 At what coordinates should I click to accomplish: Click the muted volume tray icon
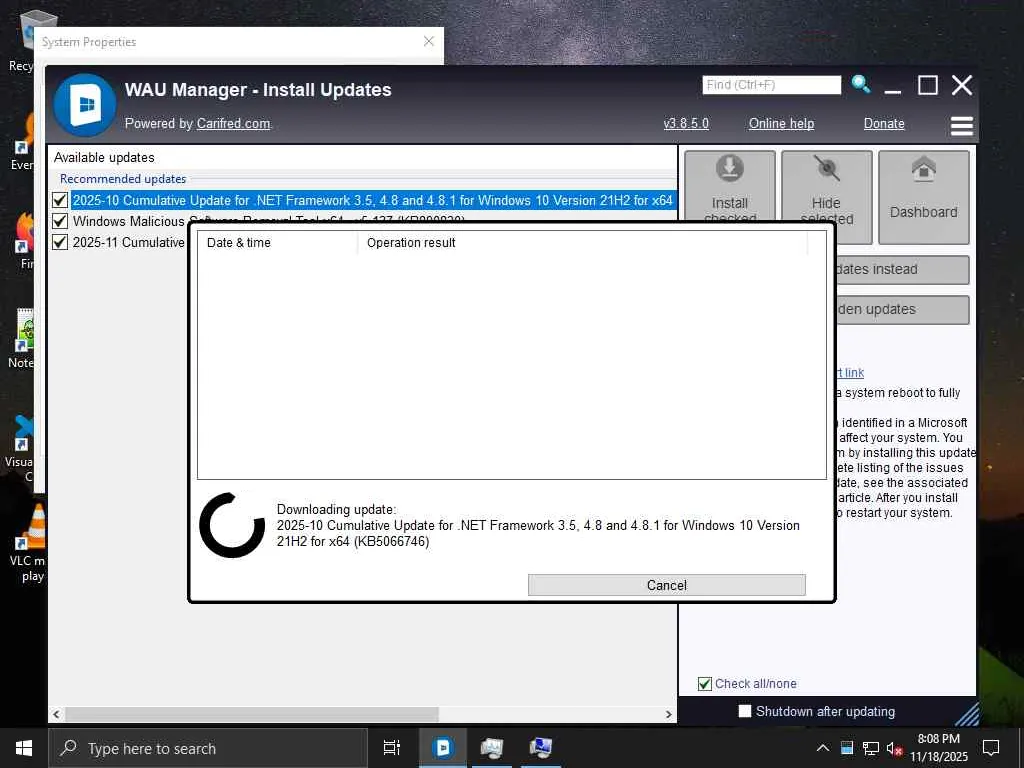894,748
